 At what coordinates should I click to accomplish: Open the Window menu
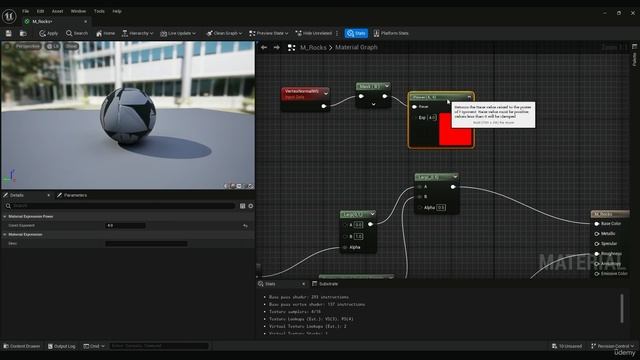[x=78, y=11]
